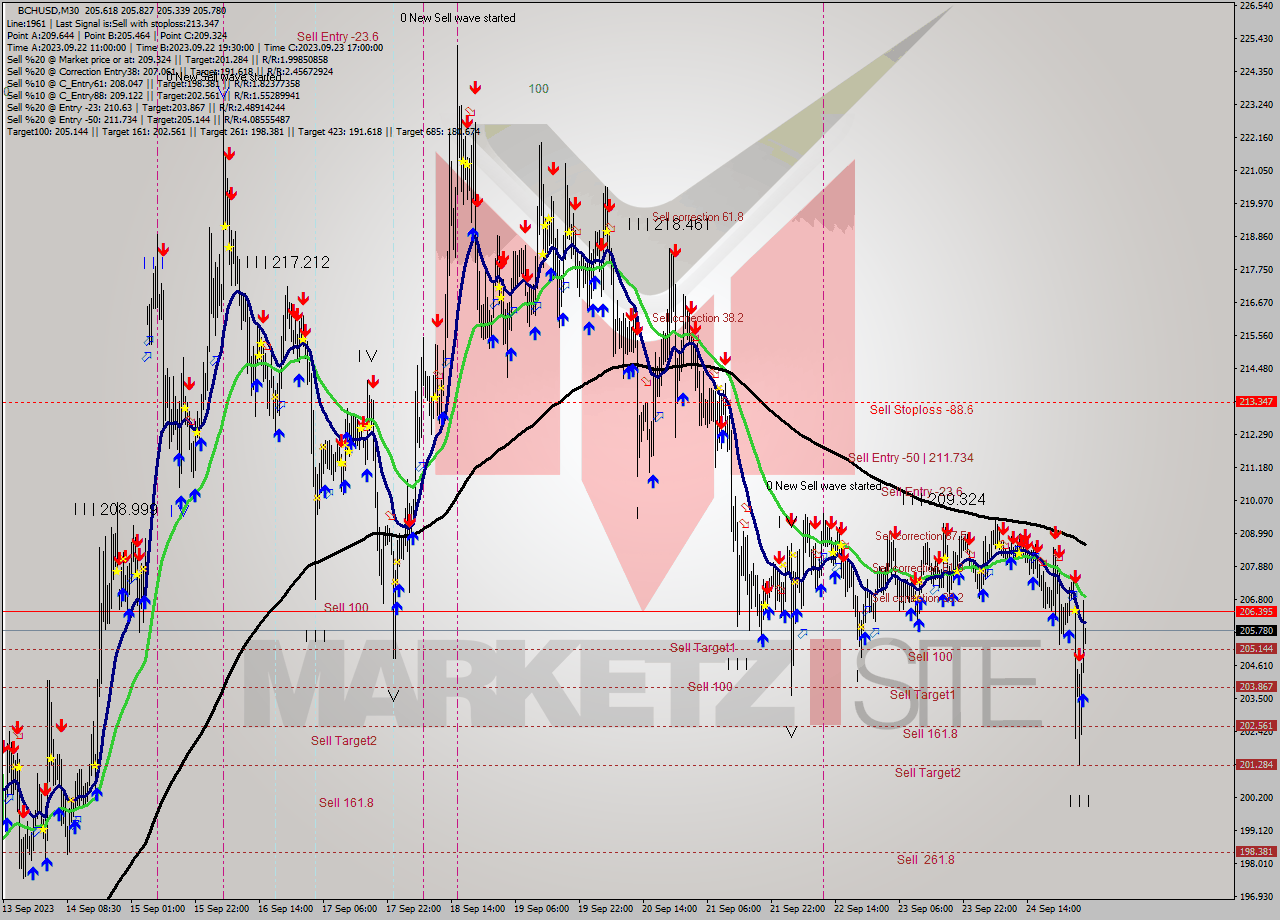Viewport: 1280px width, 920px height.
Task: Click the 210.070 price axis value
Action: pos(1256,500)
